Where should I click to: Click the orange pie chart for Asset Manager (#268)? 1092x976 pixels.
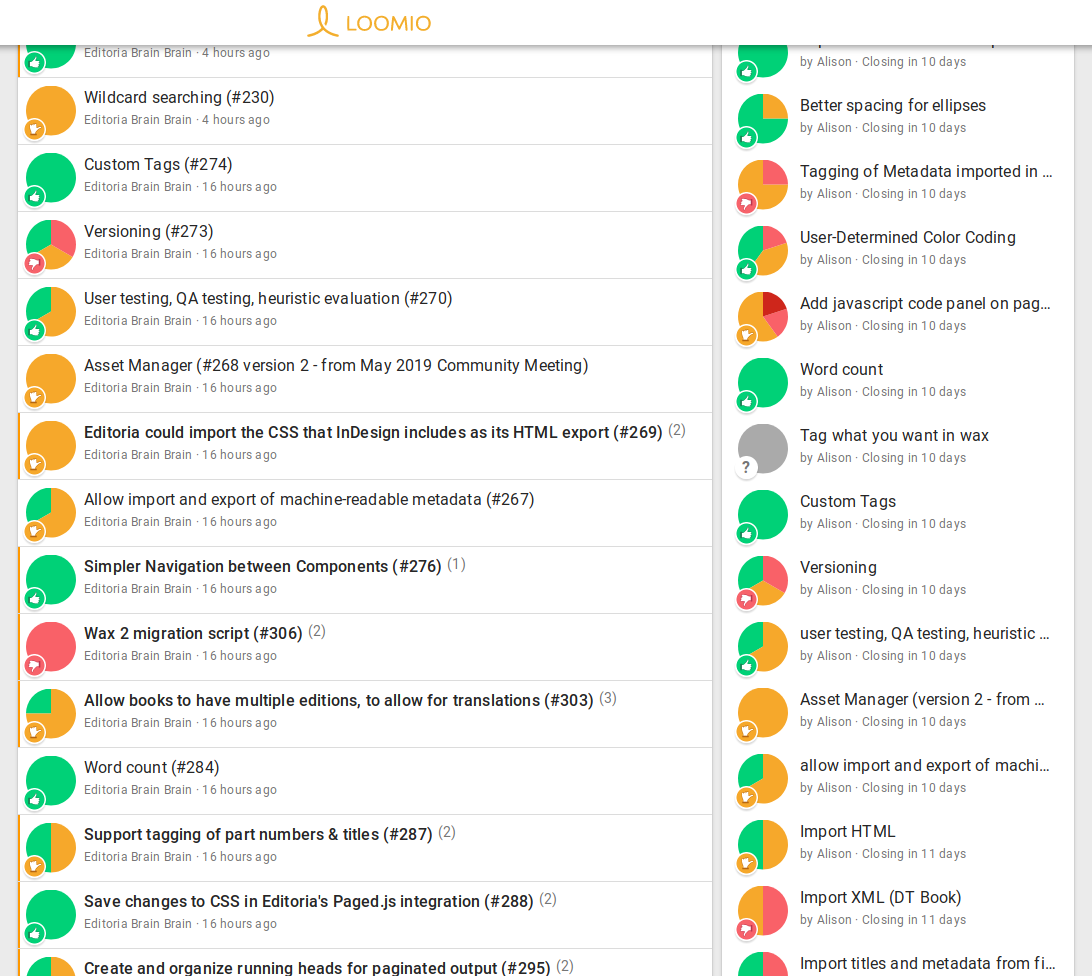tap(51, 379)
